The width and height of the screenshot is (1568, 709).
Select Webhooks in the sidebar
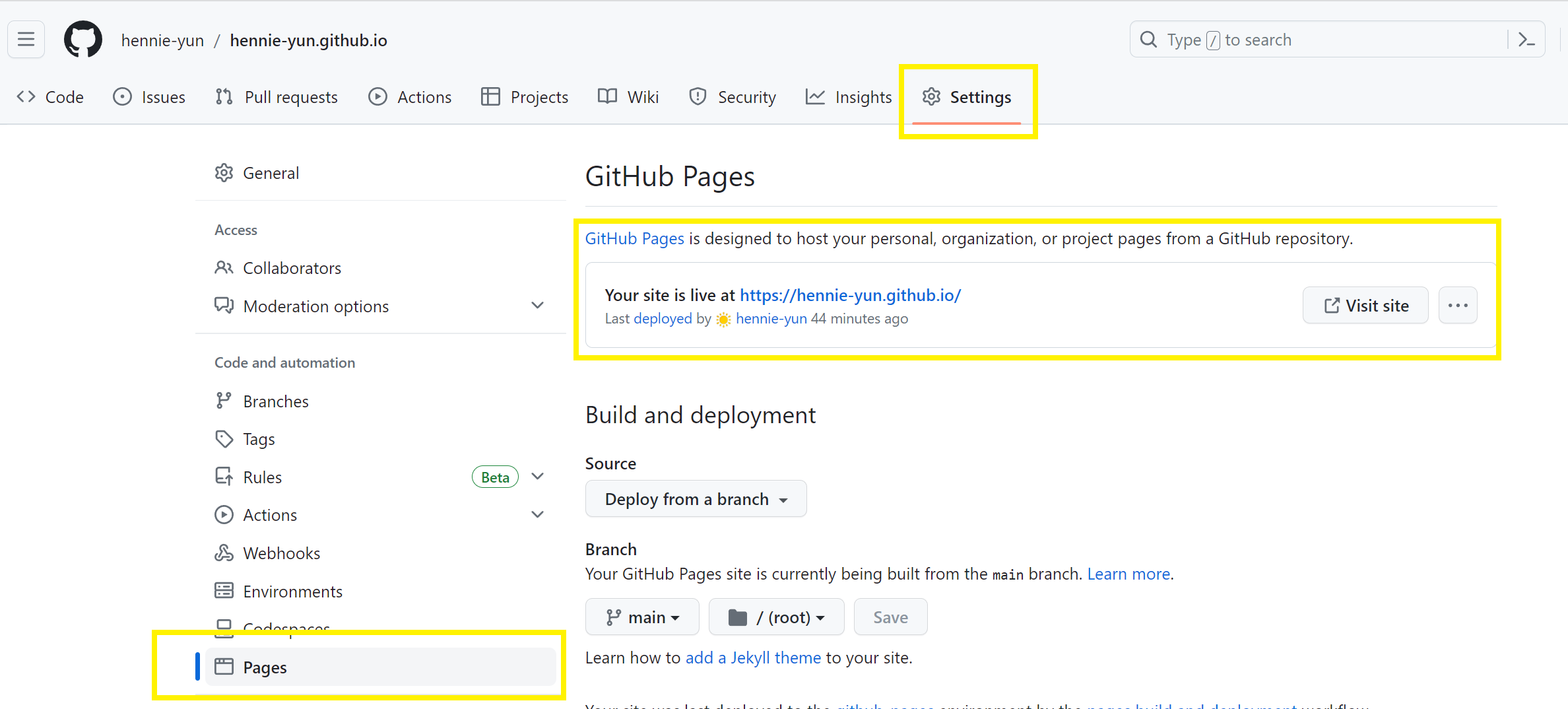pos(381,553)
